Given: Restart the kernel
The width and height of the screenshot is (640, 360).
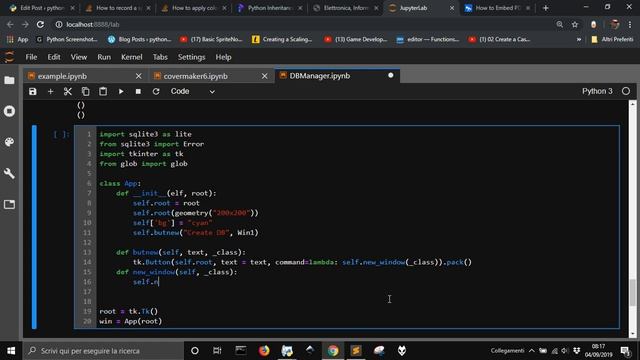Looking at the screenshot, I should (x=156, y=91).
